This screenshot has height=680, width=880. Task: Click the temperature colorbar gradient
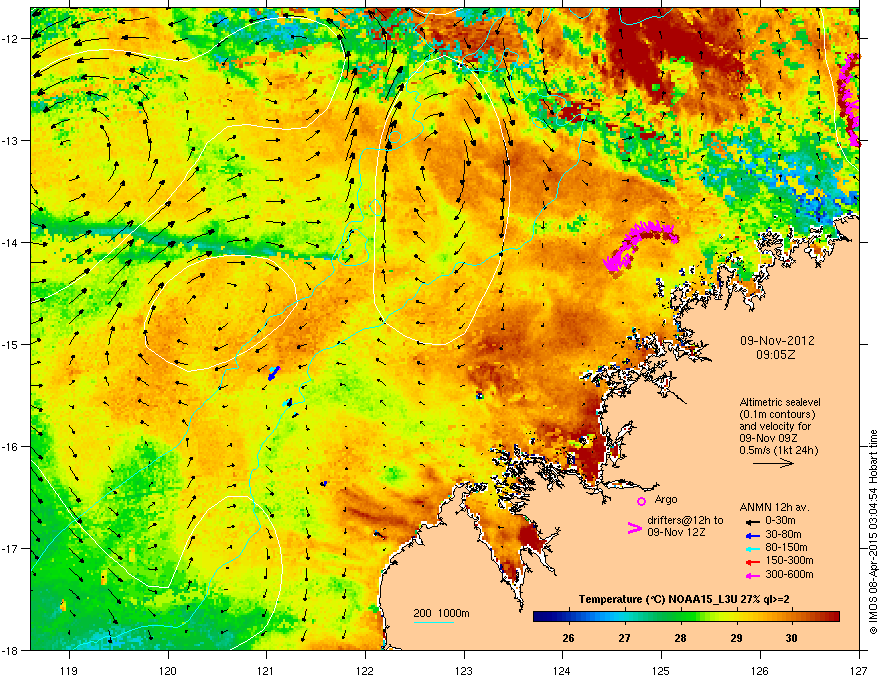(x=686, y=617)
